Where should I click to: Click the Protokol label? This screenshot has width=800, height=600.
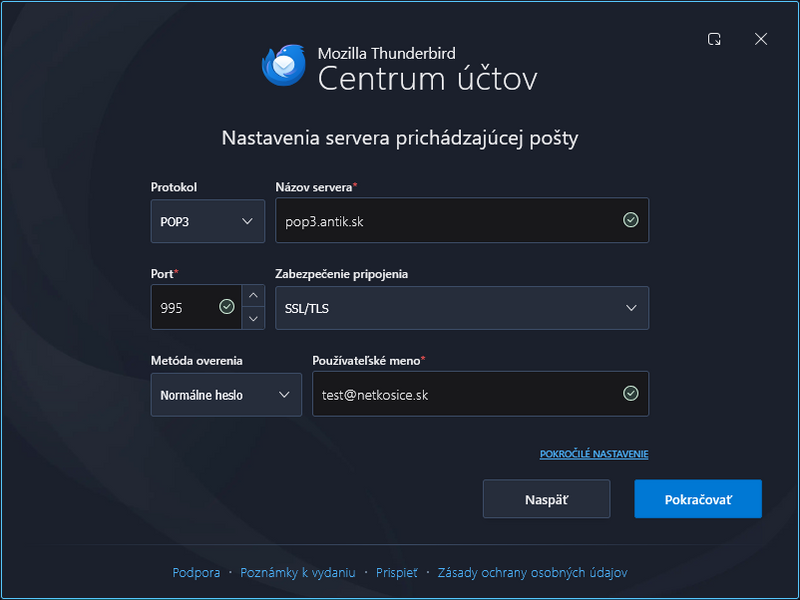tap(174, 187)
